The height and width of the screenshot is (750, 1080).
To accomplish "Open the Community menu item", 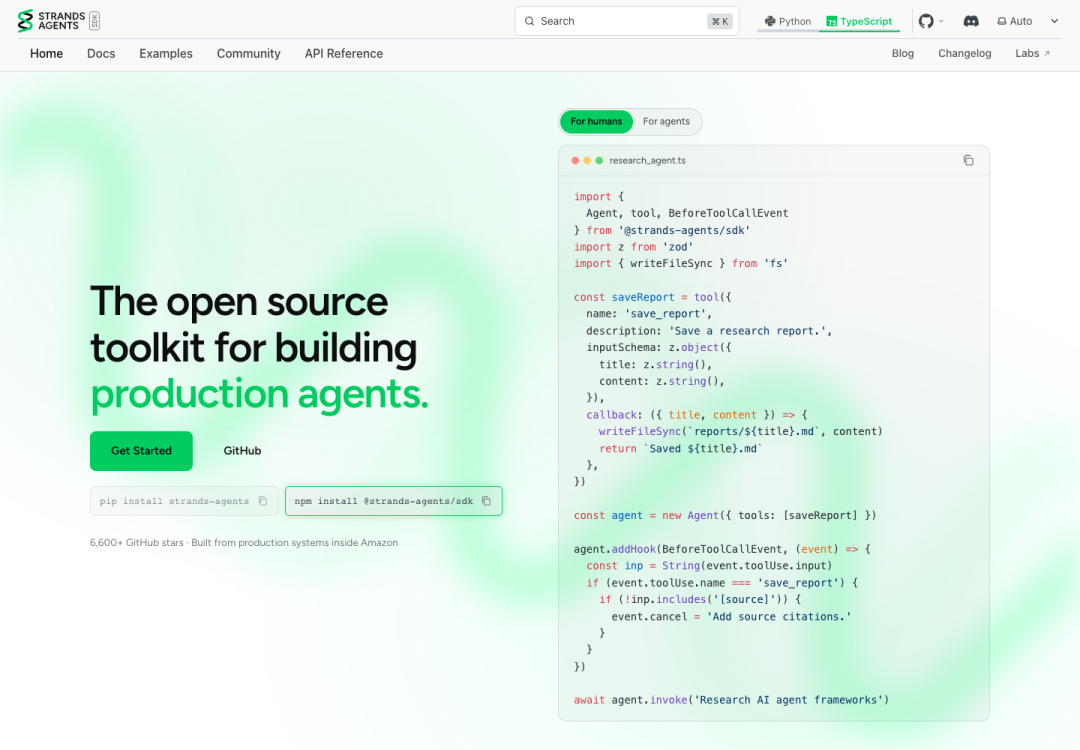I will pos(249,54).
